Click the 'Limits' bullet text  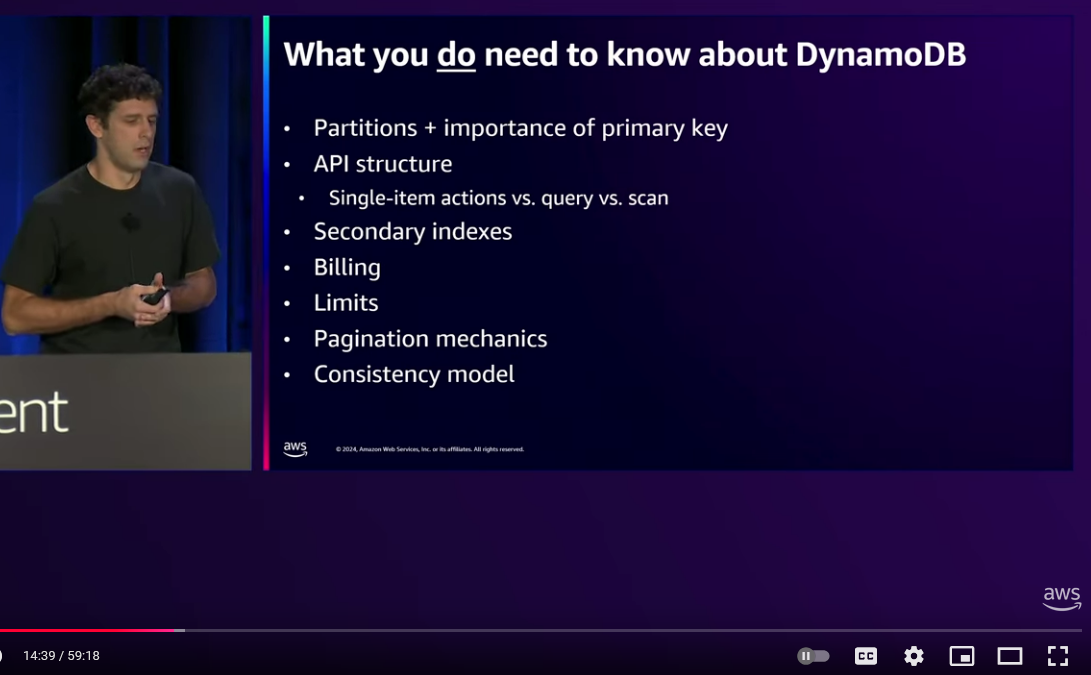346,303
